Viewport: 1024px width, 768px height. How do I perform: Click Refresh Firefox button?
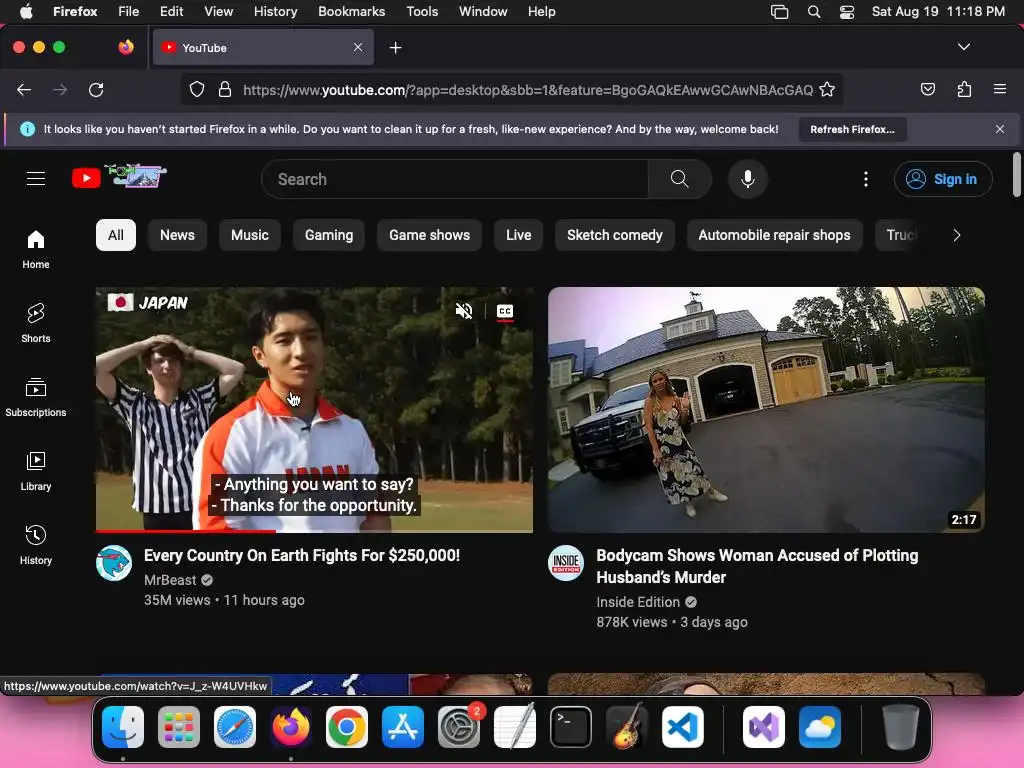point(852,129)
